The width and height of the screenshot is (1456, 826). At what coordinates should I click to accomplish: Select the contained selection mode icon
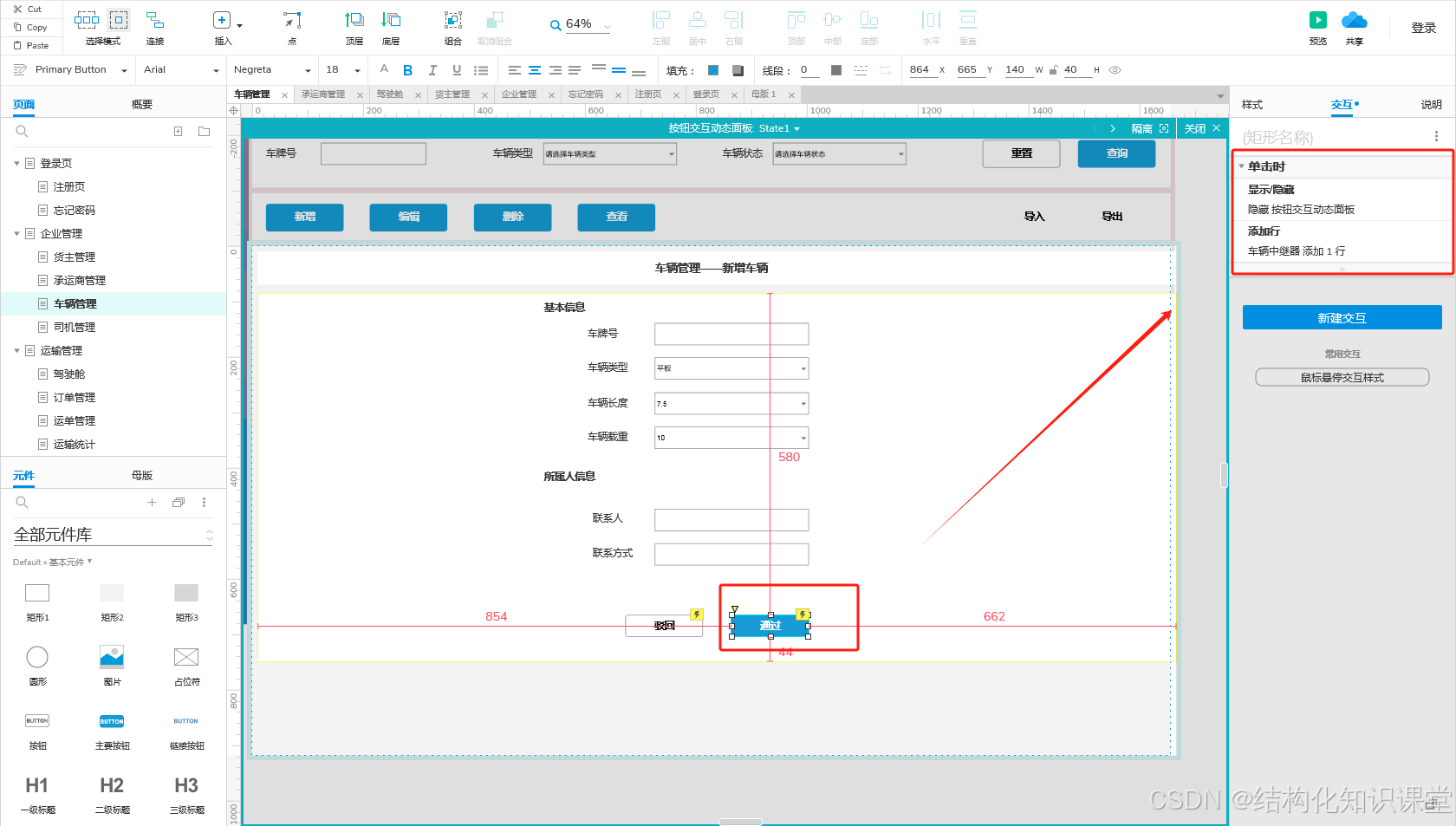119,19
